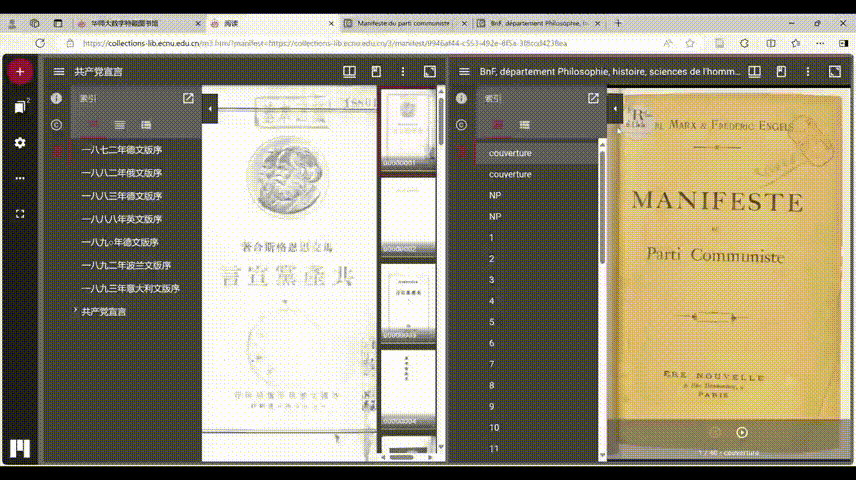Viewport: 856px width, 480px height.
Task: Select the second blank page thumbnail
Action: (x=408, y=216)
